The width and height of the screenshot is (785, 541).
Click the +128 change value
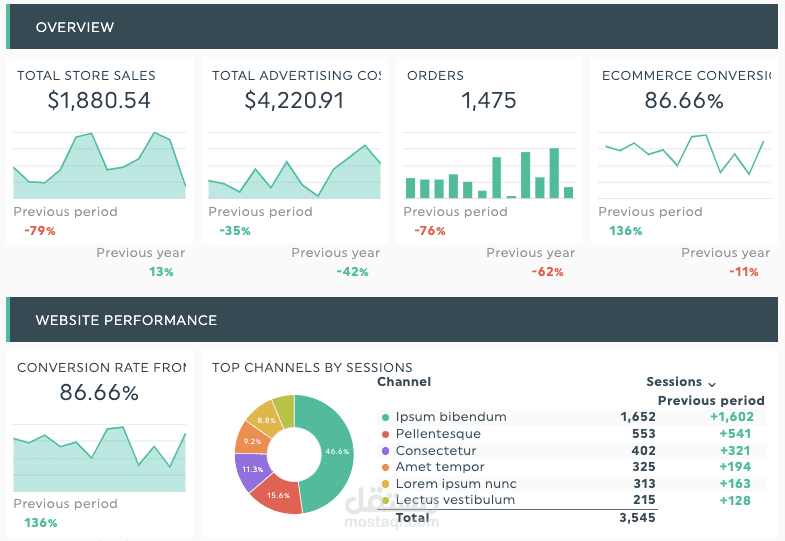(735, 500)
